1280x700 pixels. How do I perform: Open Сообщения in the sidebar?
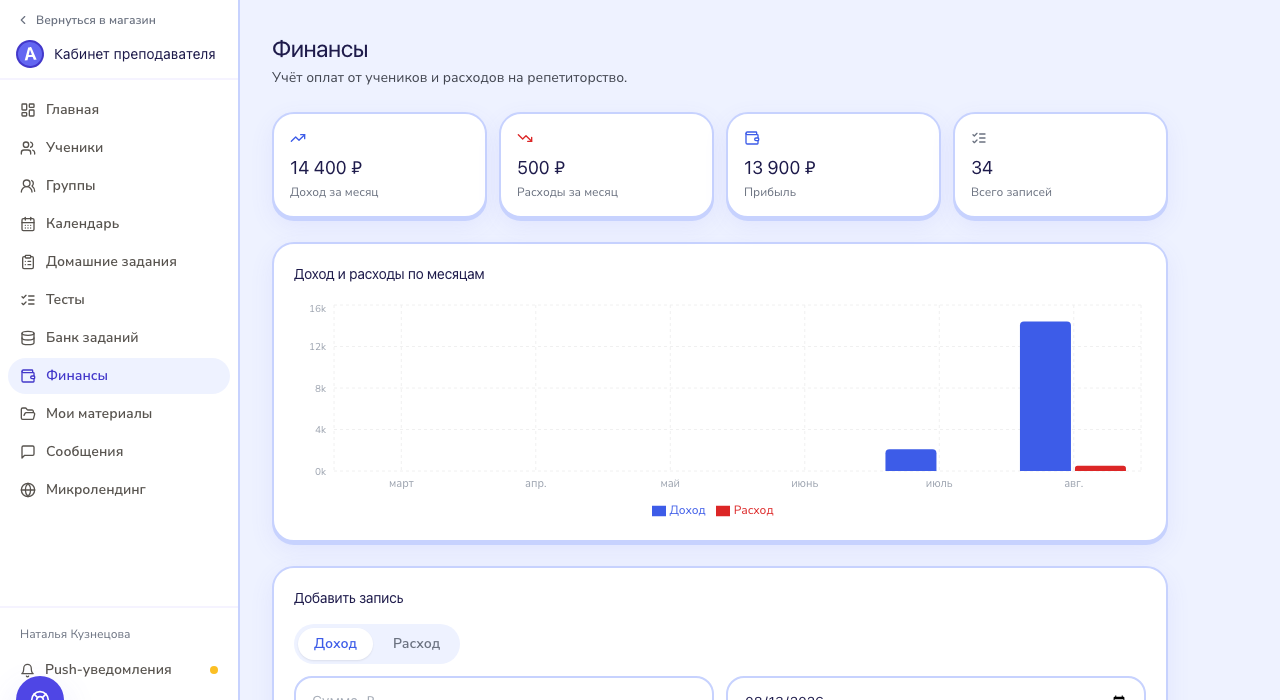pos(119,452)
